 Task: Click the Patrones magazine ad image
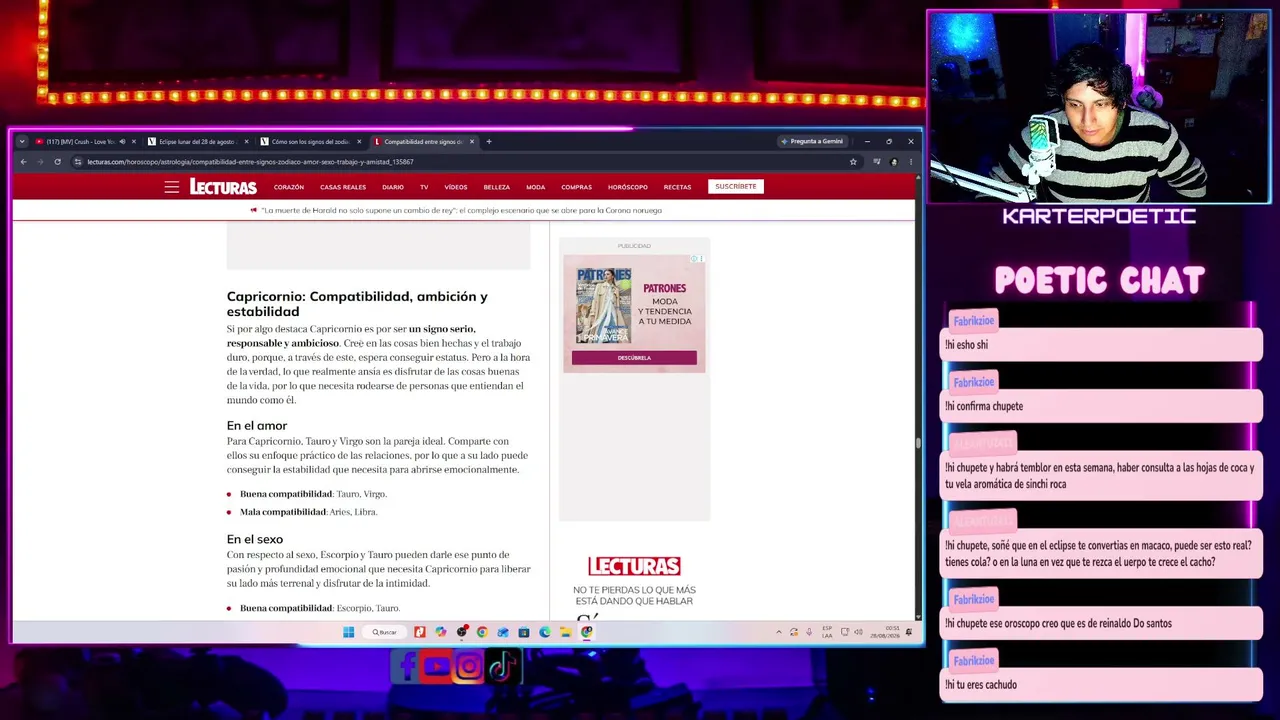coord(603,305)
